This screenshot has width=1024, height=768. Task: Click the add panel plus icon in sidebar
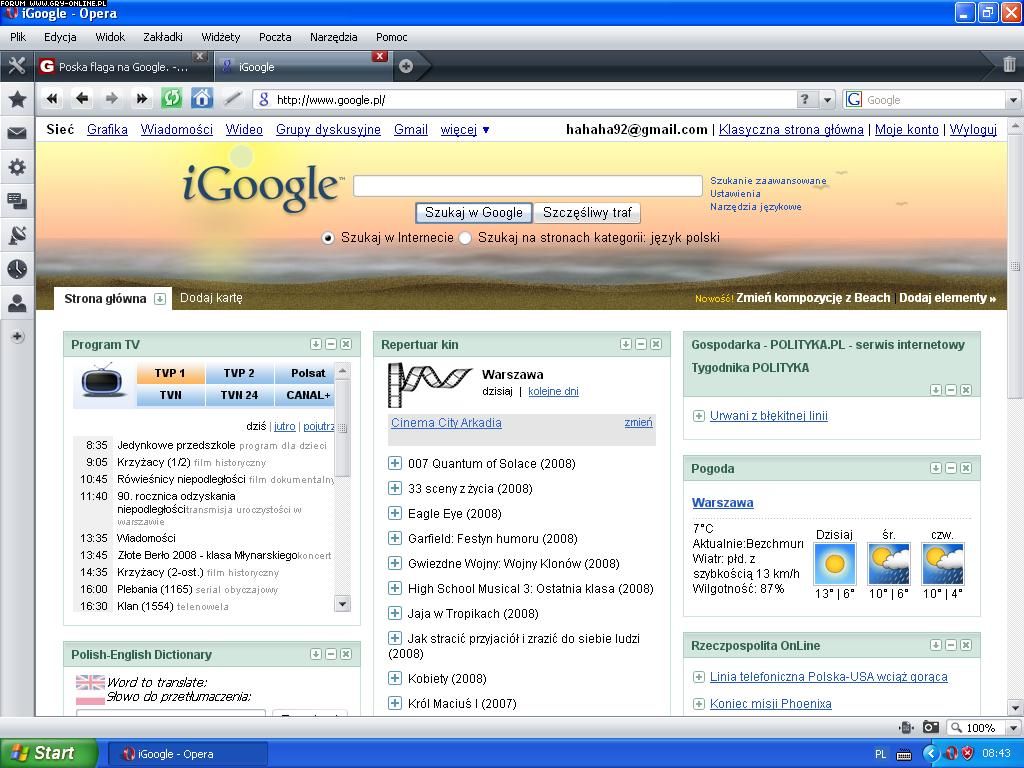[x=18, y=337]
